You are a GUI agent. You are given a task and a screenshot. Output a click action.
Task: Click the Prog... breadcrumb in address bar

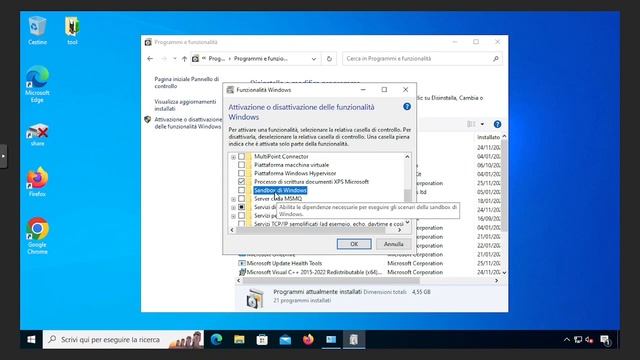217,59
